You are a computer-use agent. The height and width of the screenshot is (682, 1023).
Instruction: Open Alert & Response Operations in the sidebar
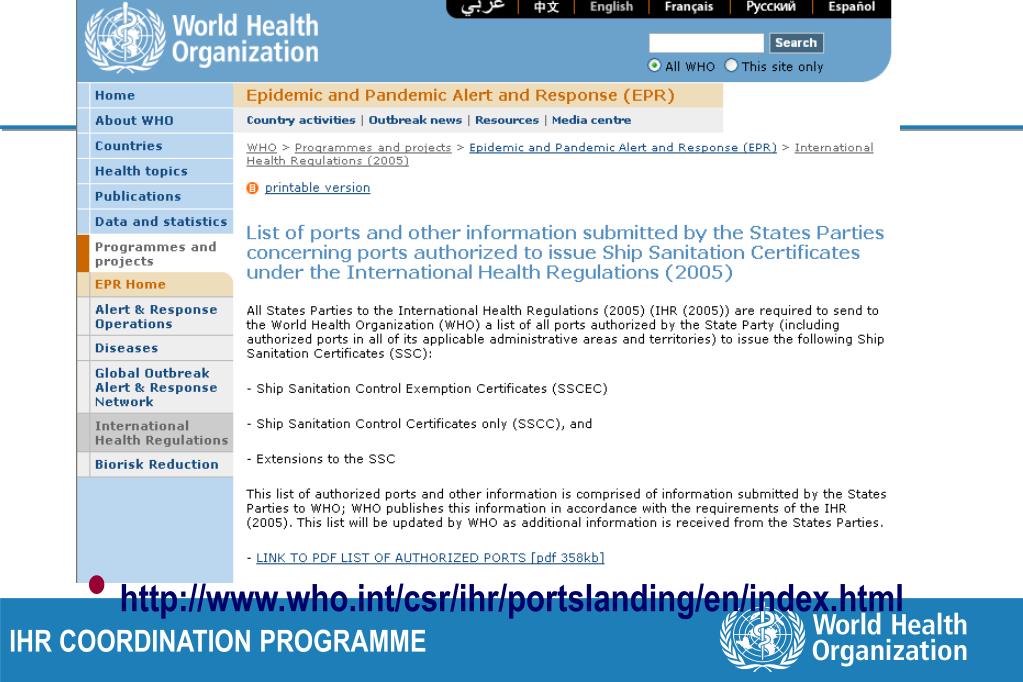pos(155,317)
